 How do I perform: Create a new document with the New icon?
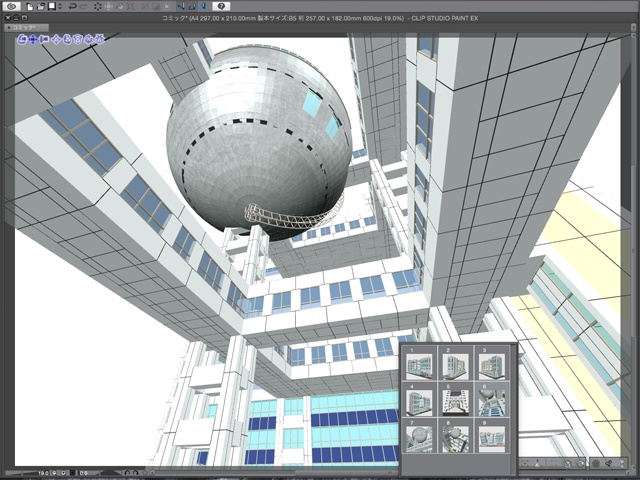pos(30,7)
